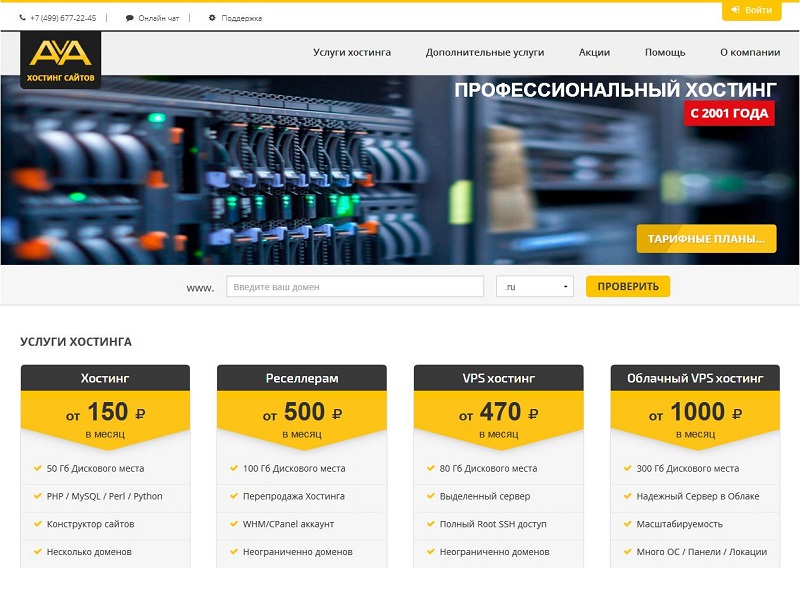800x593 pixels.
Task: Click the Реселлерам plan card header
Action: (x=302, y=378)
